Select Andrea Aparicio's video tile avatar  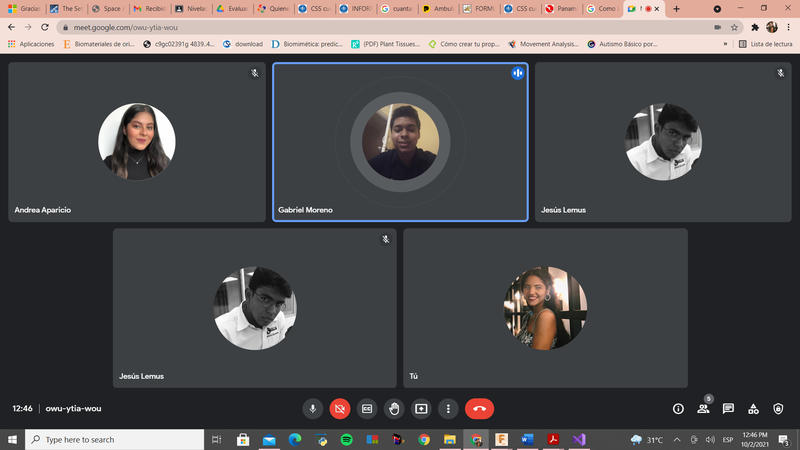[137, 142]
